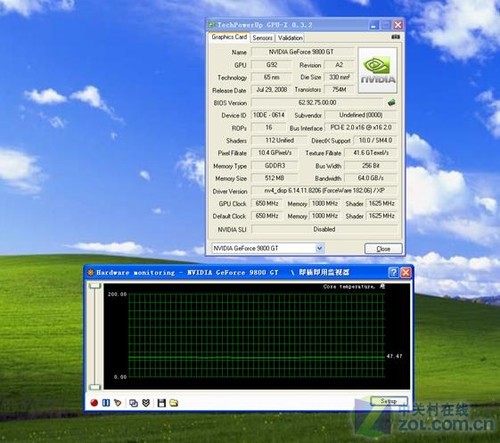Viewport: 500px width, 443px height.
Task: Click the Pixel Fillrate value 10.4 GPixel/s
Action: pyautogui.click(x=275, y=153)
